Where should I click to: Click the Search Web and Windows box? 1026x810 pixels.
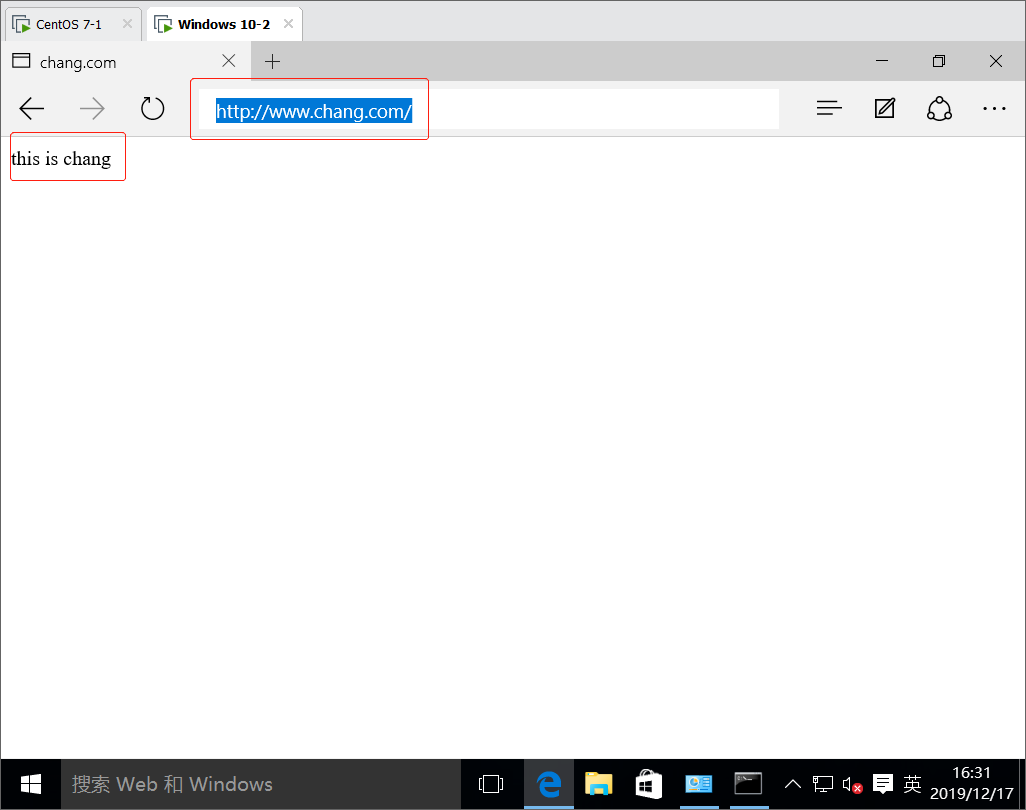pos(260,784)
